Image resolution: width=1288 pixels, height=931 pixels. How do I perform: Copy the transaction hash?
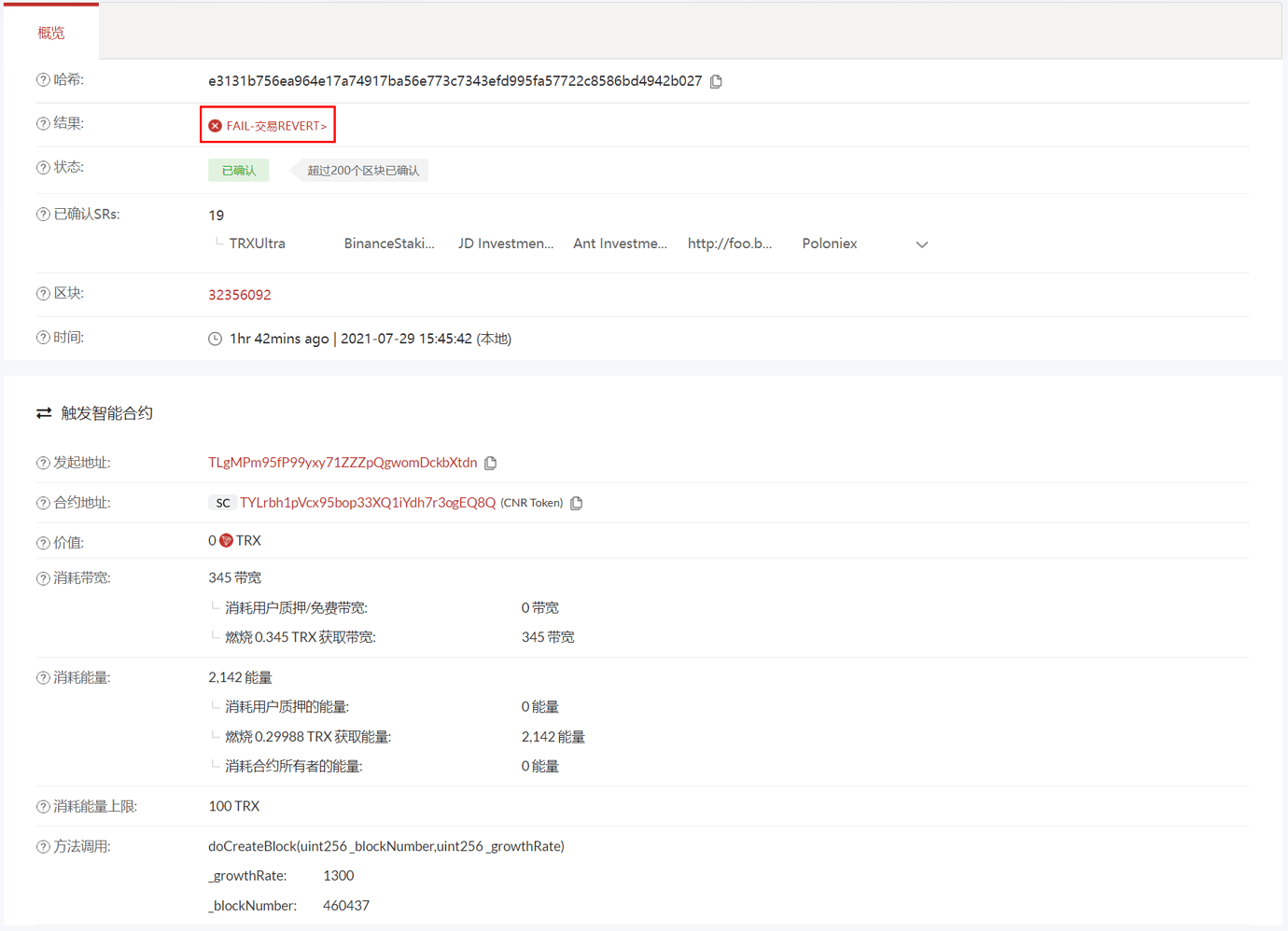point(716,81)
